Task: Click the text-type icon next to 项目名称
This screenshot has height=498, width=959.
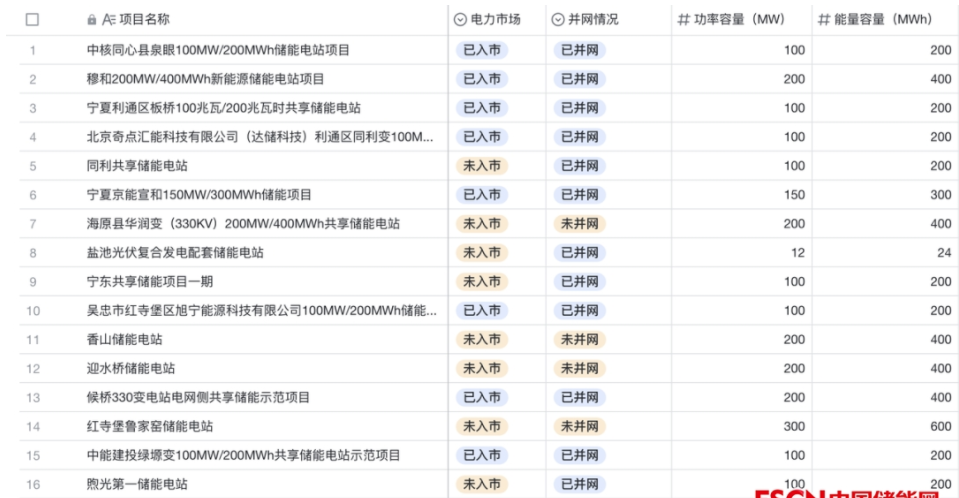Action: 108,20
